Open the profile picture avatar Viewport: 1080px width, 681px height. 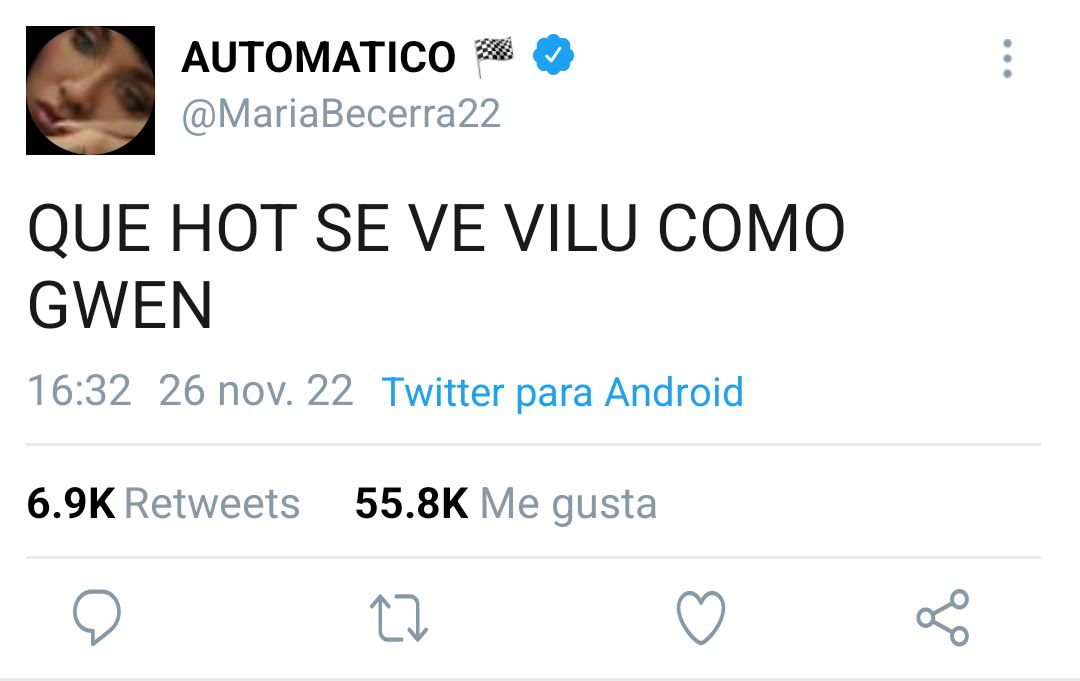(x=90, y=90)
